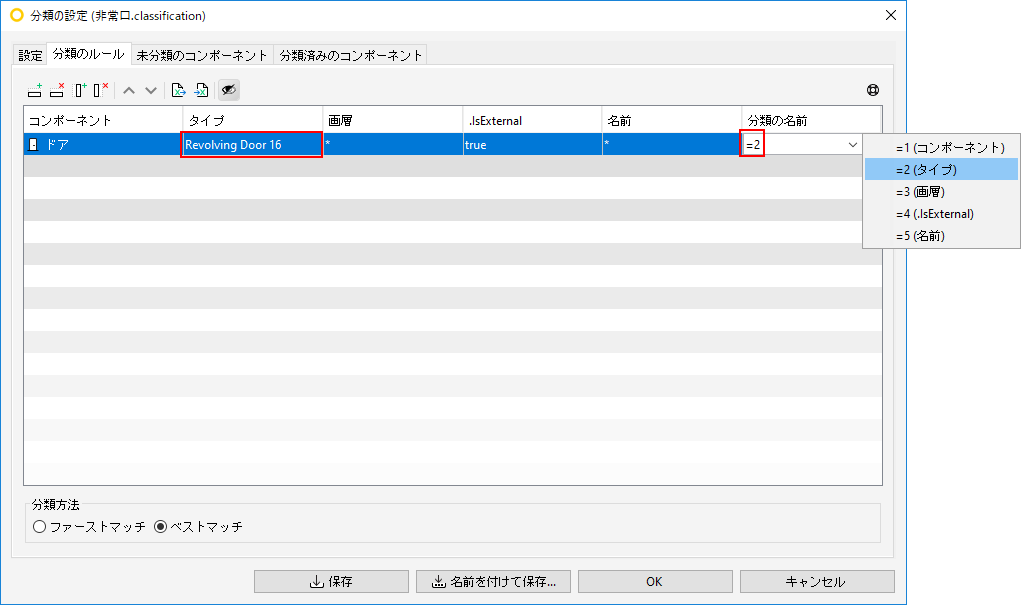Export rules to Excel icon

(178, 90)
